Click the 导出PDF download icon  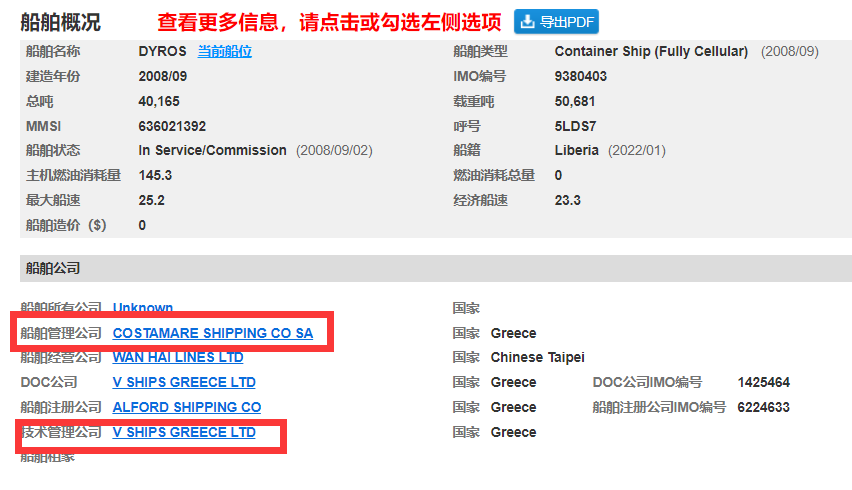coord(527,22)
